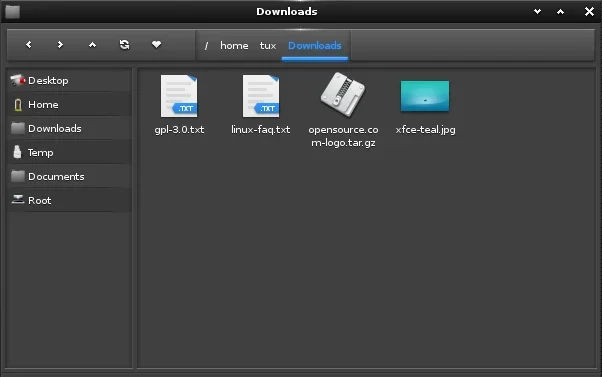Click the Root drive icon in the sidebar
The image size is (602, 377).
point(18,200)
